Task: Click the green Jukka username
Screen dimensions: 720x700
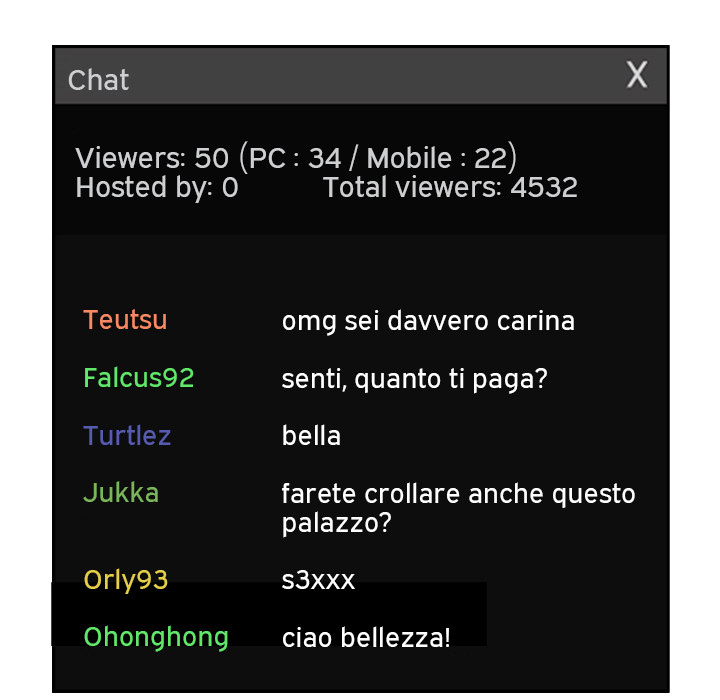Action: [x=121, y=493]
